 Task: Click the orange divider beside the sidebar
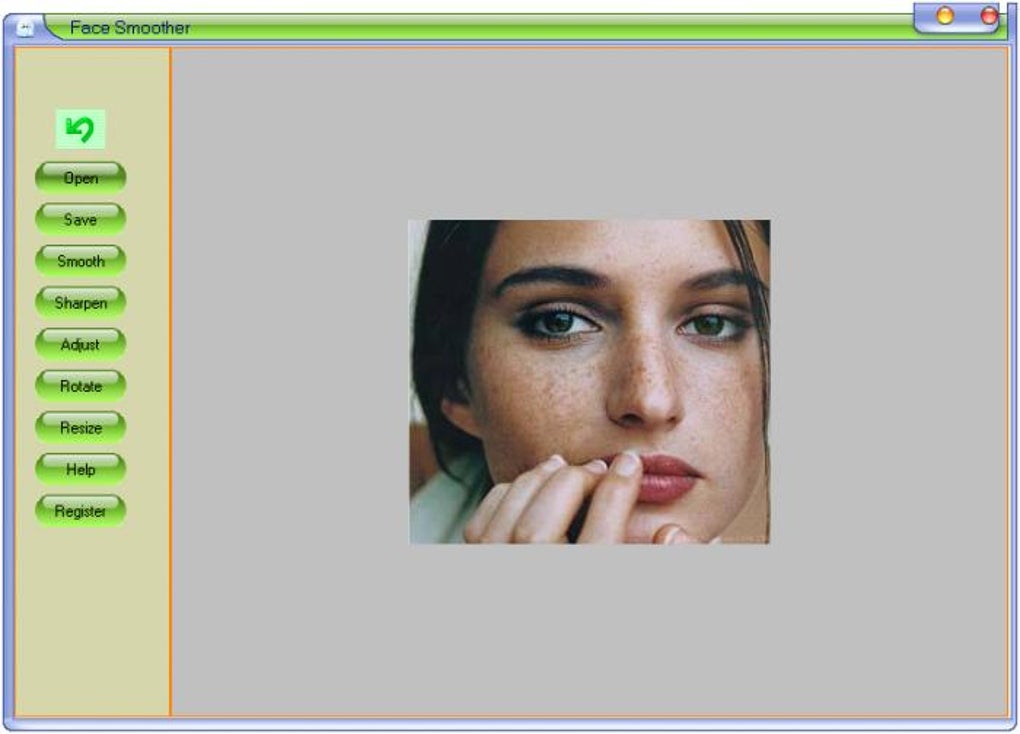(170, 382)
